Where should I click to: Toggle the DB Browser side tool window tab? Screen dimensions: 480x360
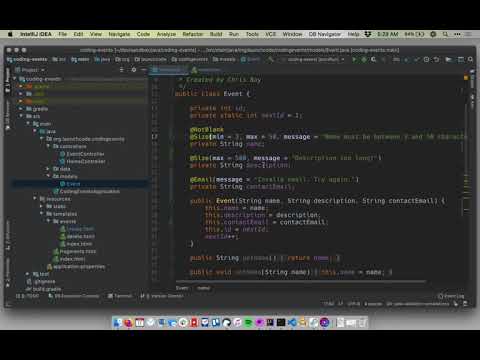click(7, 115)
